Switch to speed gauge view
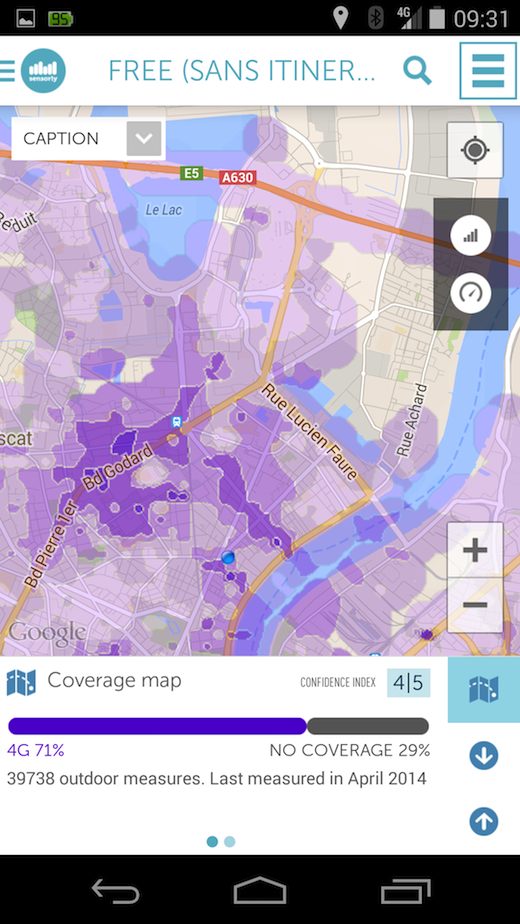The image size is (520, 924). 470,293
